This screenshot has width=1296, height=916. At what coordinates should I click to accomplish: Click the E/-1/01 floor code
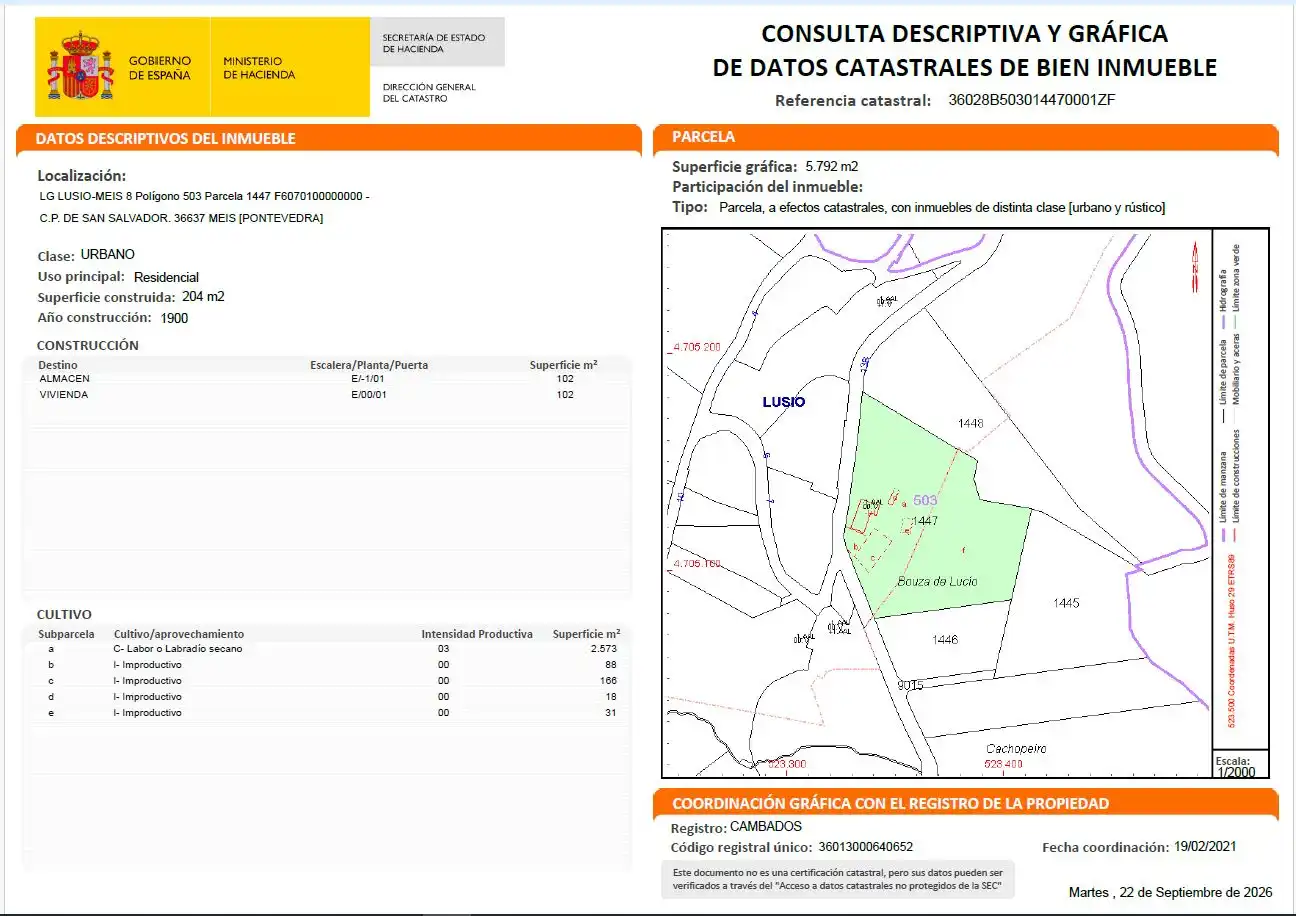point(369,379)
